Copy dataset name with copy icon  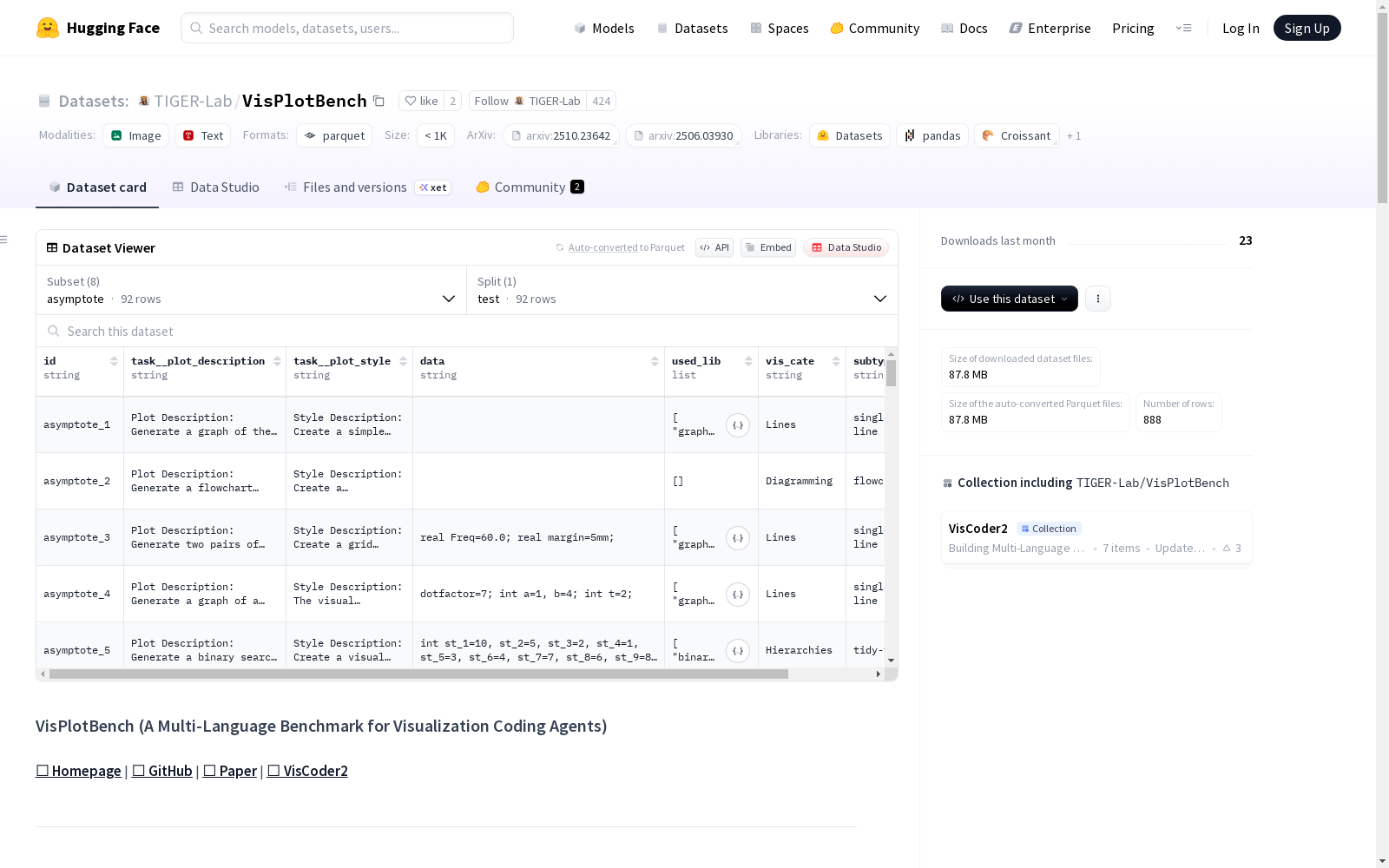tap(379, 101)
